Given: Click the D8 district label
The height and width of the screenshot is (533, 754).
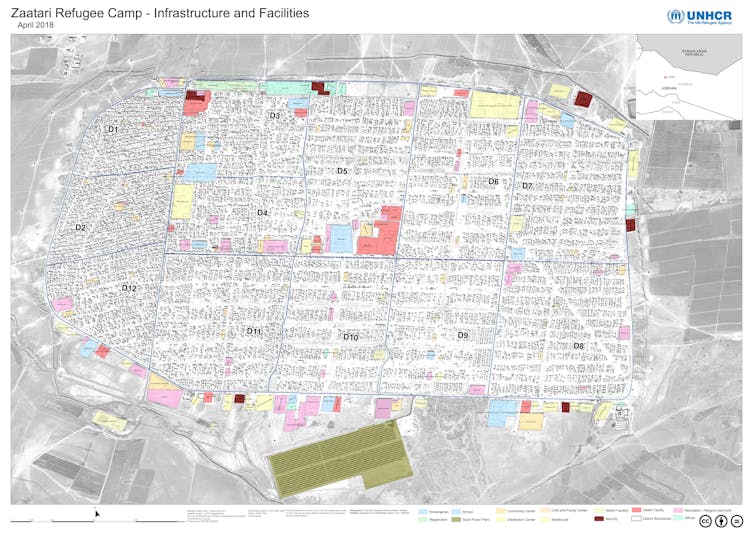Looking at the screenshot, I should (578, 346).
